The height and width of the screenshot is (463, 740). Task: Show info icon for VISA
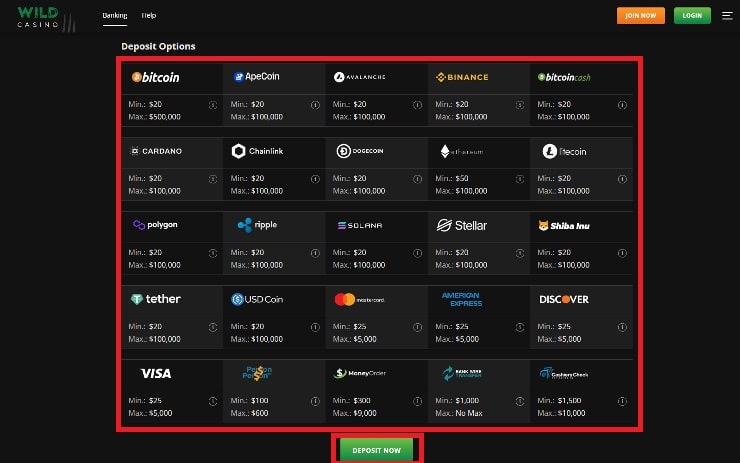[213, 401]
